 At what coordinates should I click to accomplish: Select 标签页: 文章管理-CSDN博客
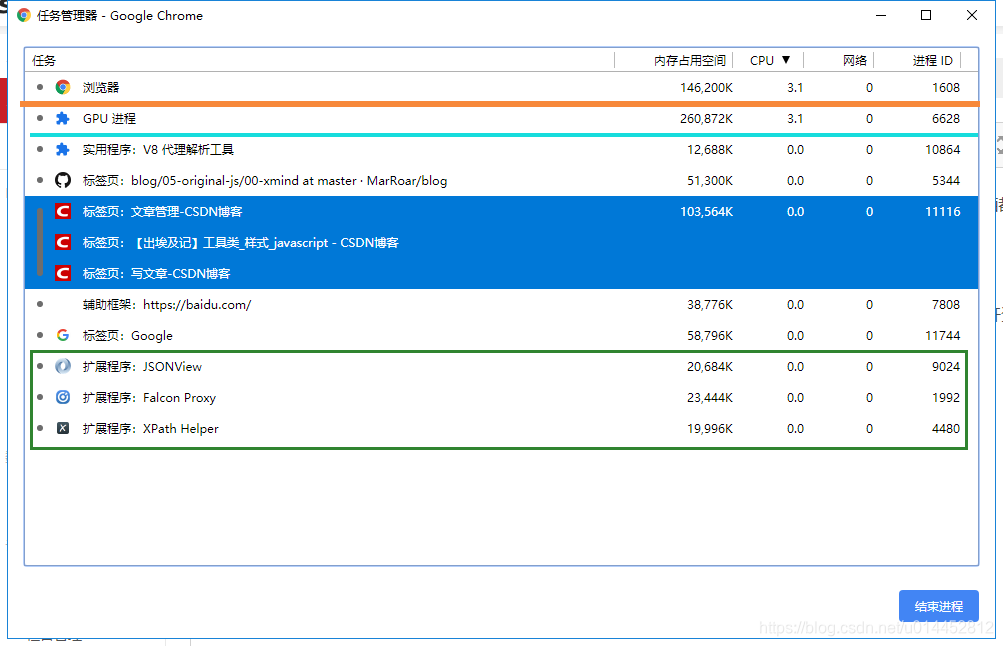click(x=162, y=212)
